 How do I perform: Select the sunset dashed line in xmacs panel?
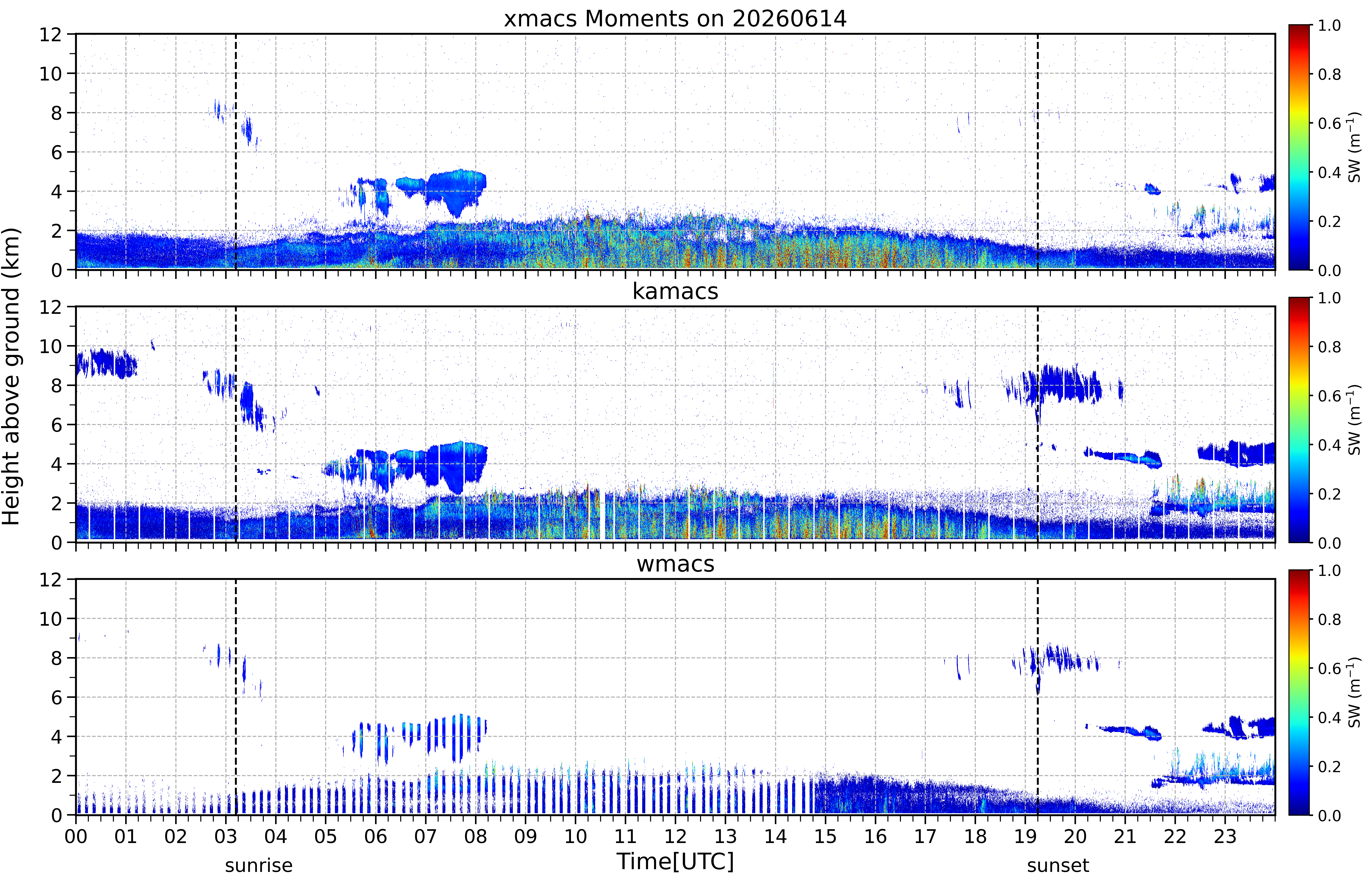[1038, 152]
